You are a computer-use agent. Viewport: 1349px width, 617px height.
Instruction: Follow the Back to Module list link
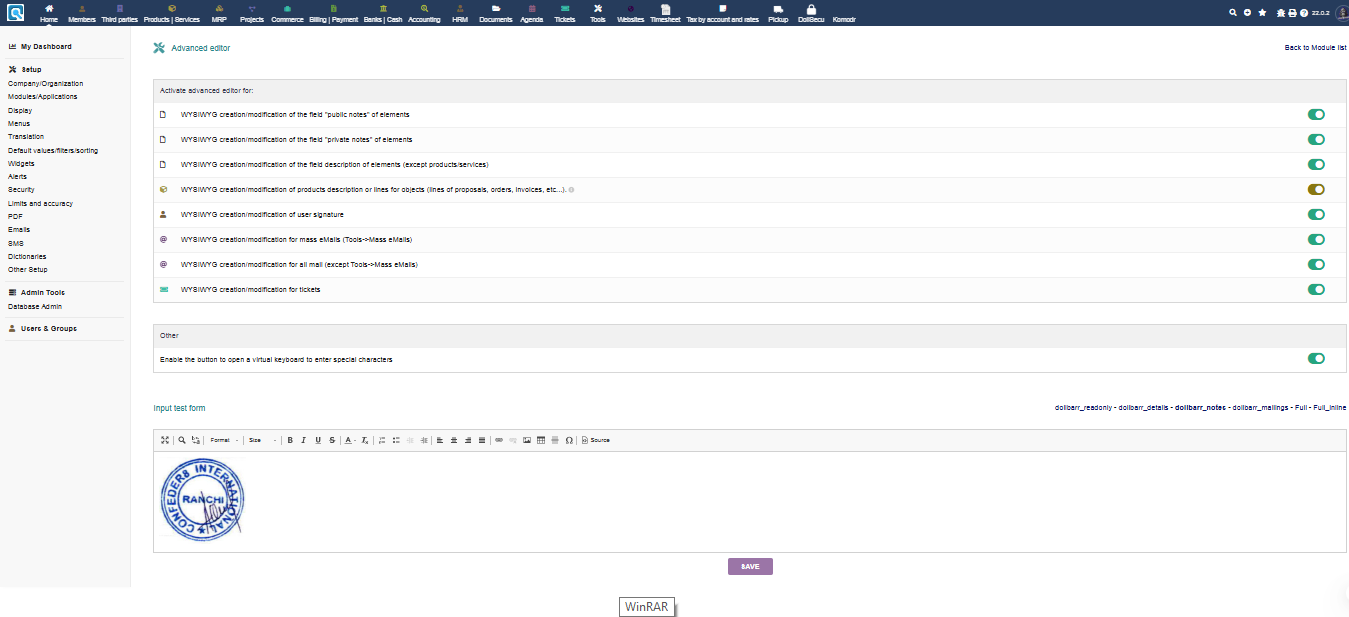(1315, 48)
